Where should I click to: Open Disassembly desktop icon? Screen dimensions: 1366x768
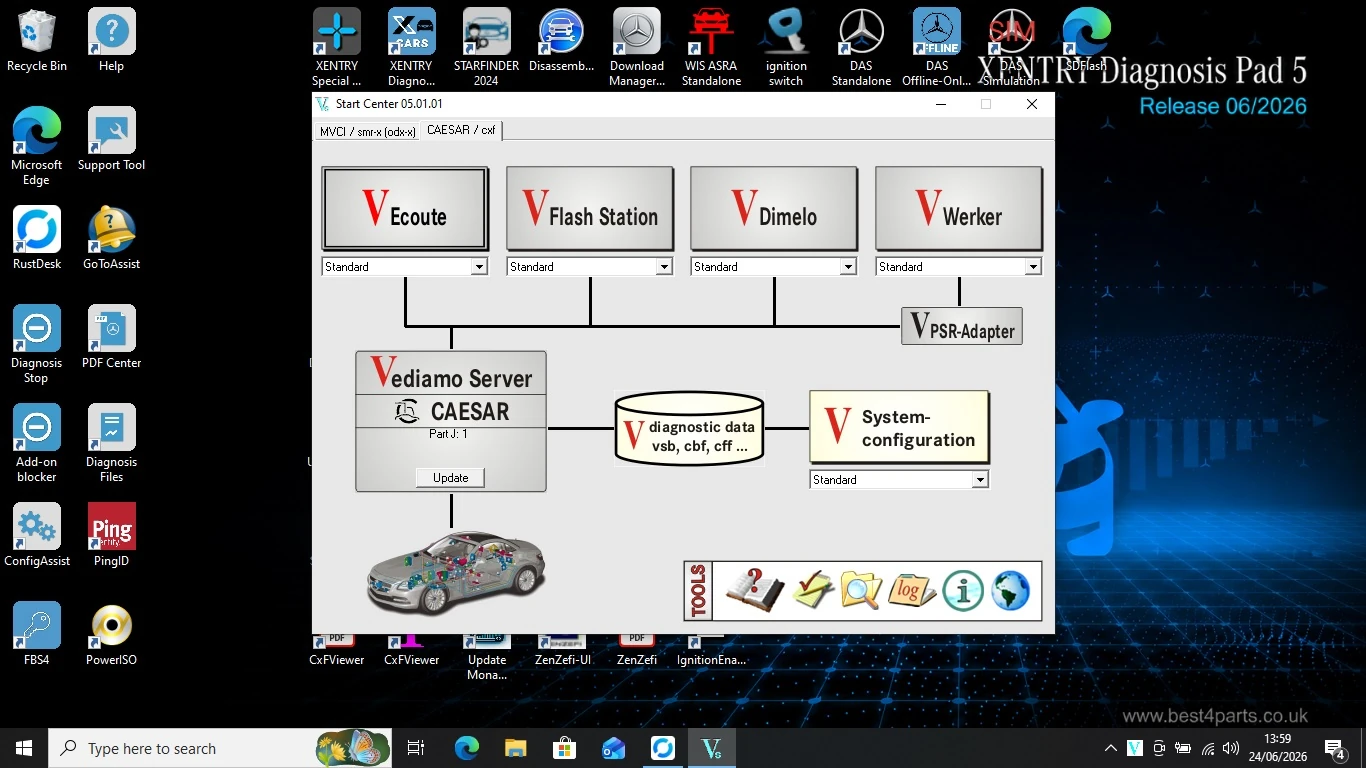562,41
